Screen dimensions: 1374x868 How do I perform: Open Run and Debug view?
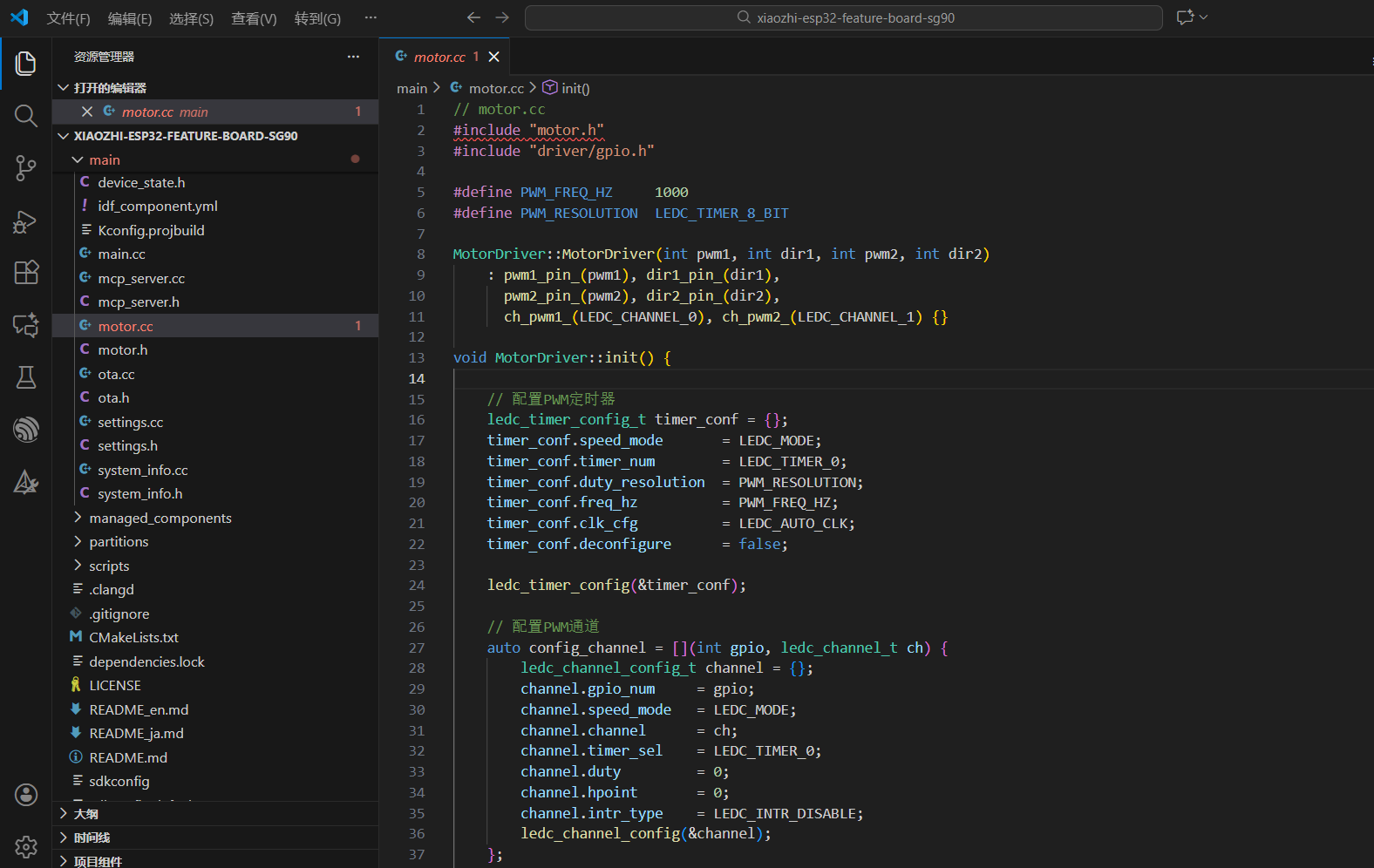[x=26, y=222]
